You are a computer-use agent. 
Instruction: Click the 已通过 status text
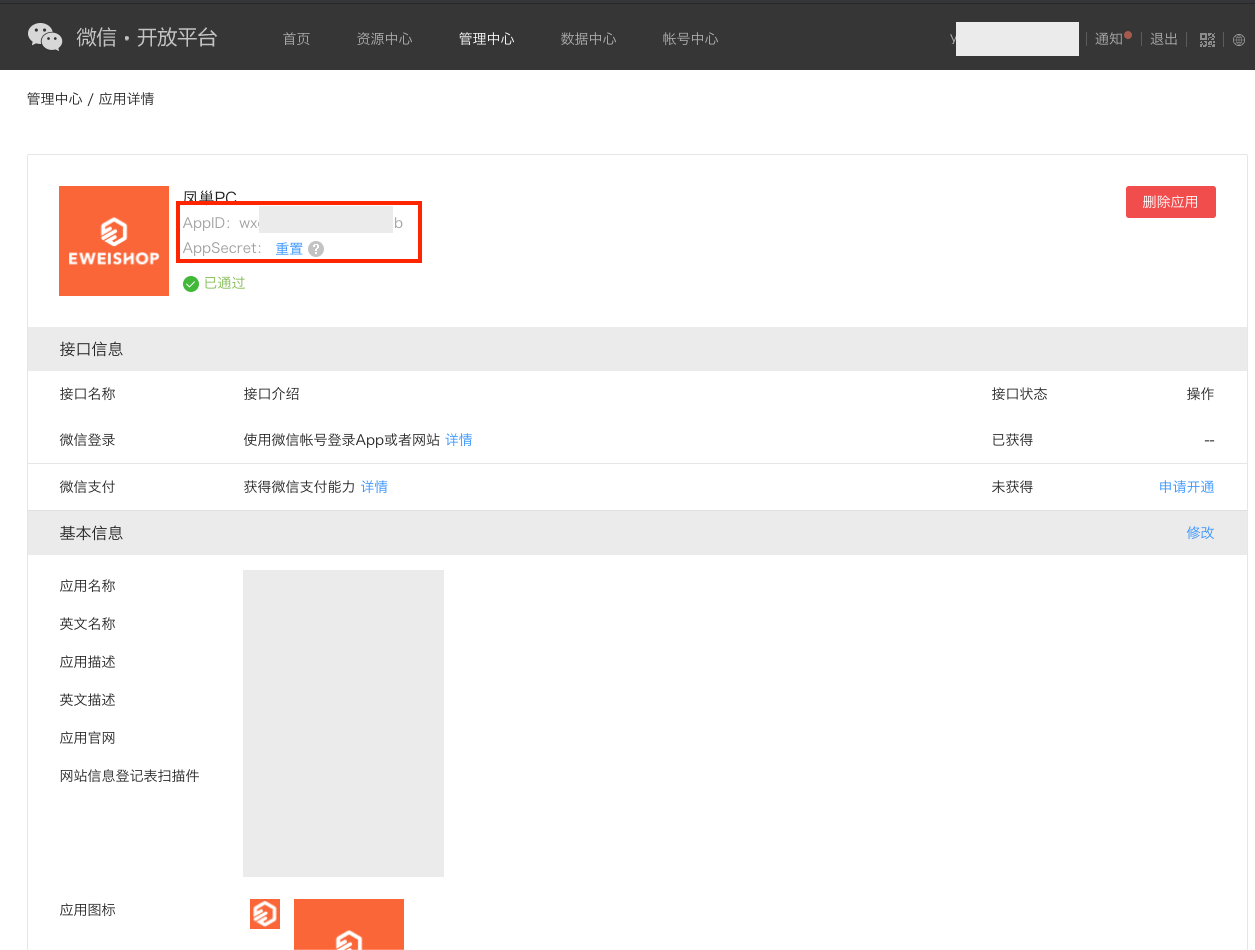coord(225,284)
